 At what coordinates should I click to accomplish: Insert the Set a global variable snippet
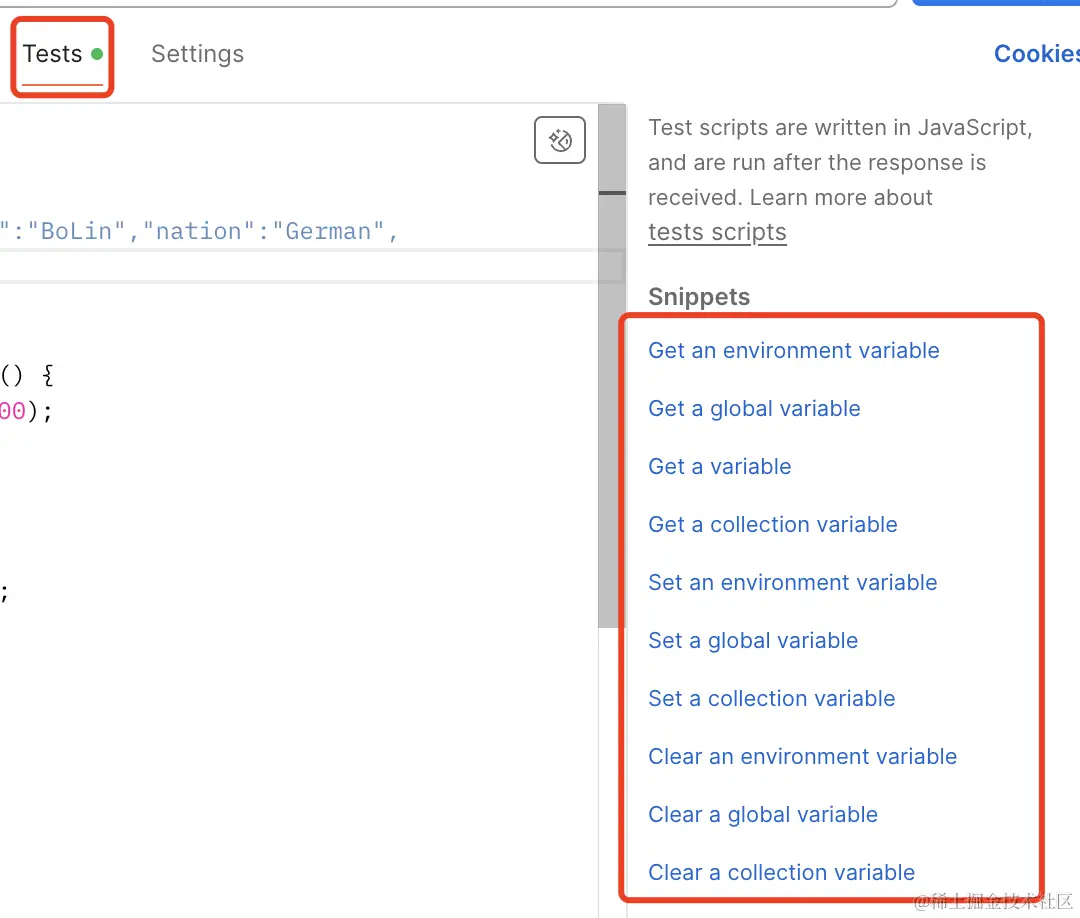[x=753, y=641]
